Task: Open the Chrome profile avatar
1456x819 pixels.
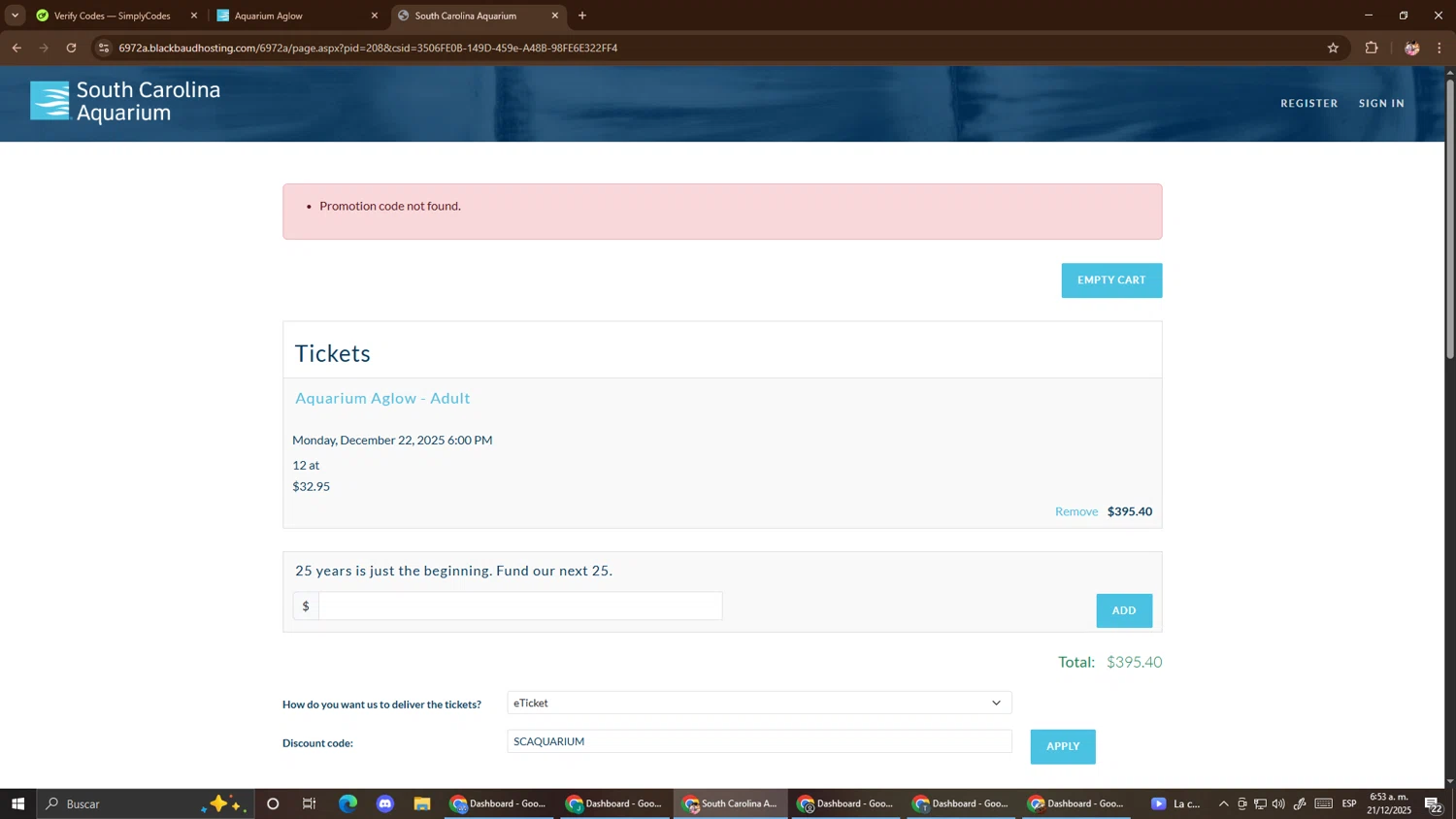Action: pos(1411,48)
